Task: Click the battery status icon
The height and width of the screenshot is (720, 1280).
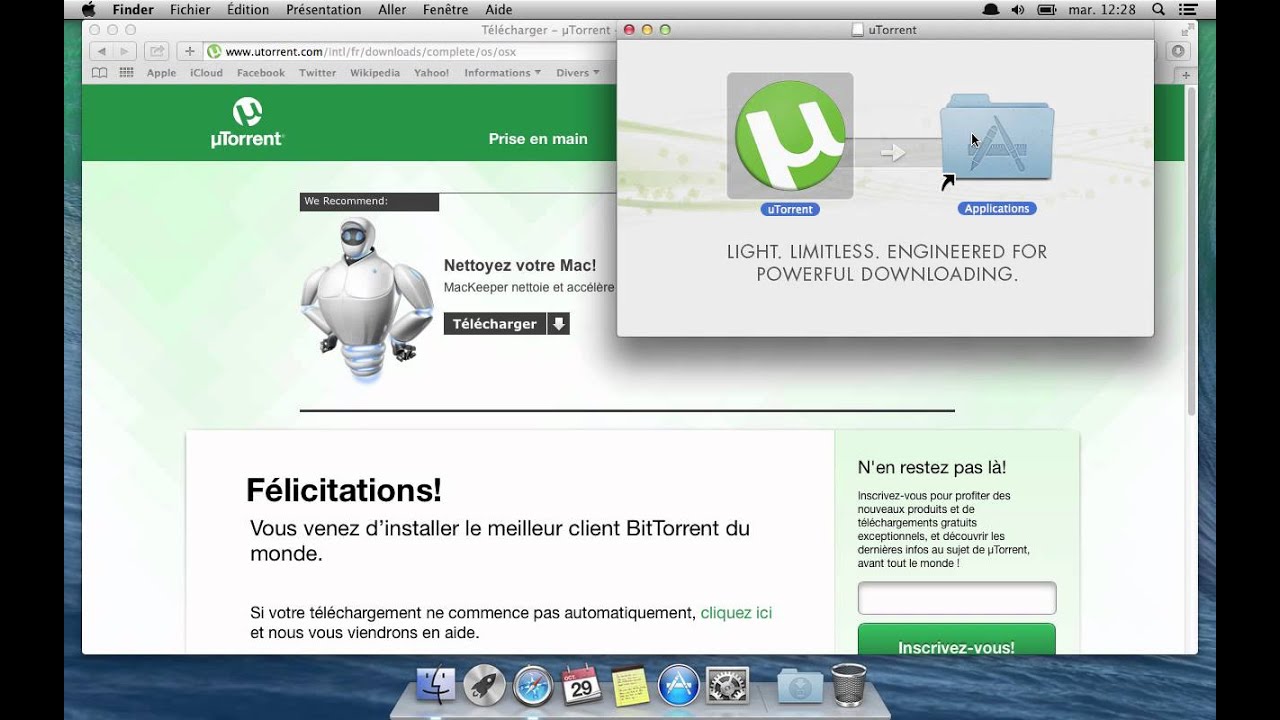Action: coord(1047,10)
